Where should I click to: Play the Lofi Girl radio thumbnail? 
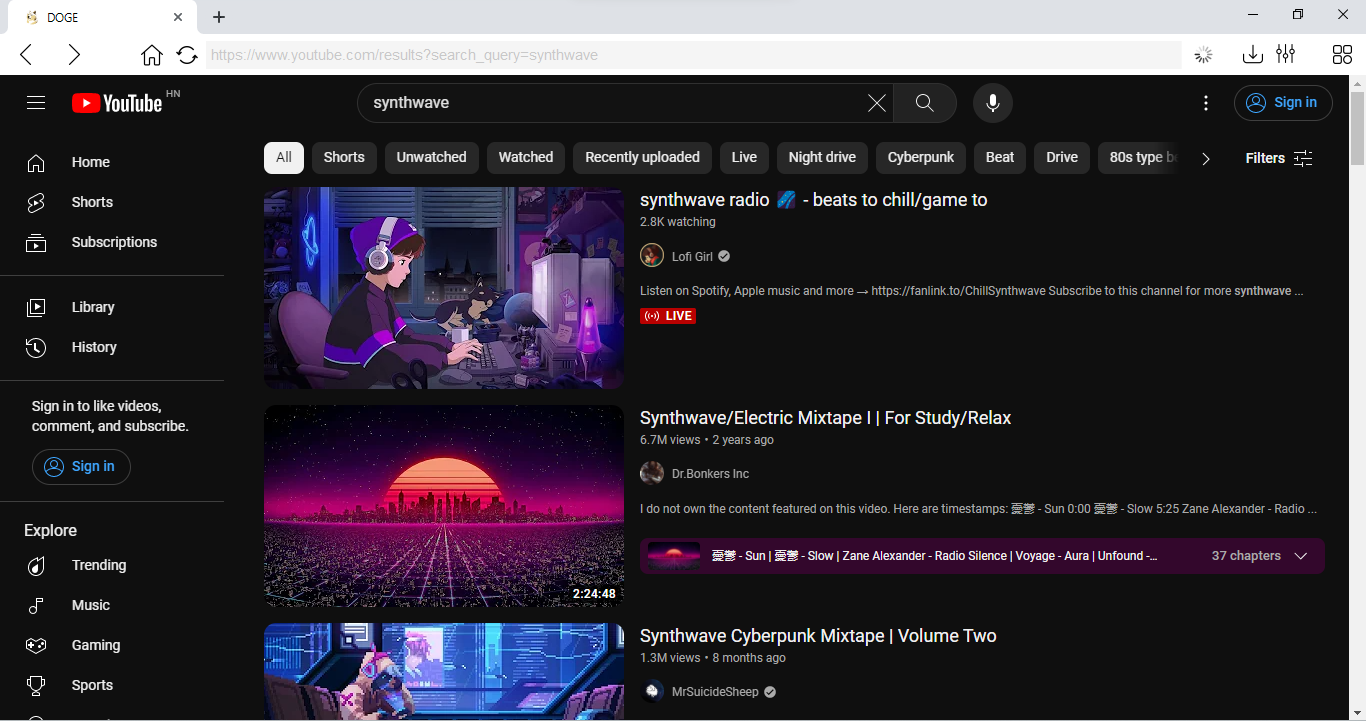[x=444, y=288]
